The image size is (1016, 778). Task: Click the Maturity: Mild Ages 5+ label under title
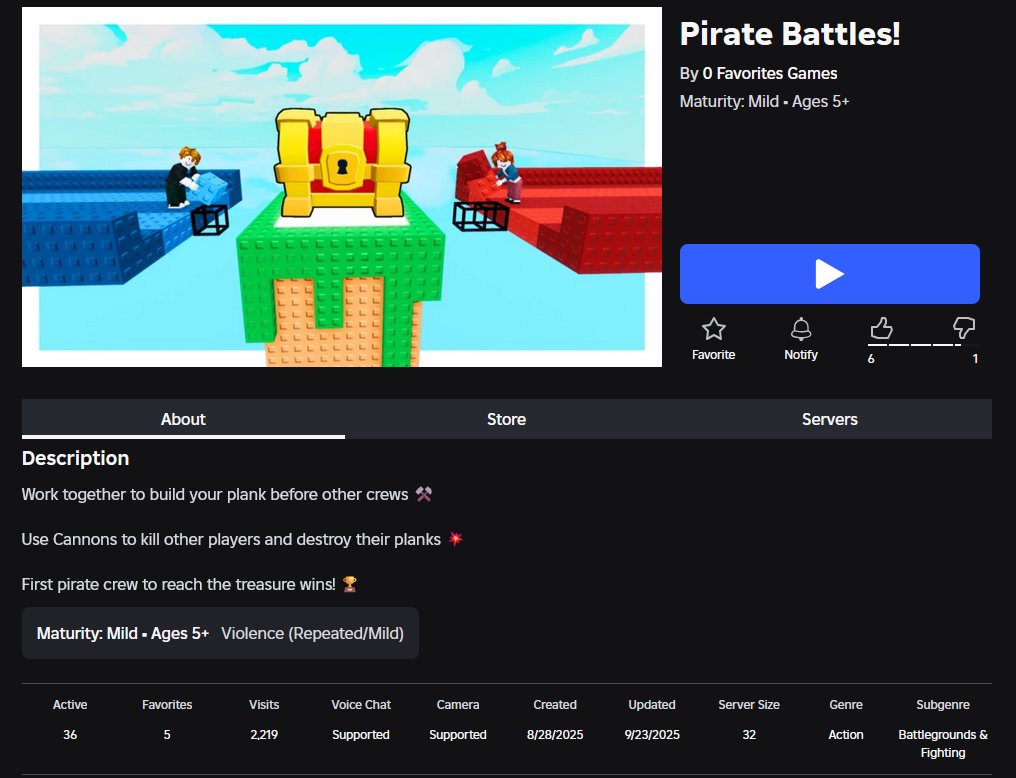coord(764,102)
